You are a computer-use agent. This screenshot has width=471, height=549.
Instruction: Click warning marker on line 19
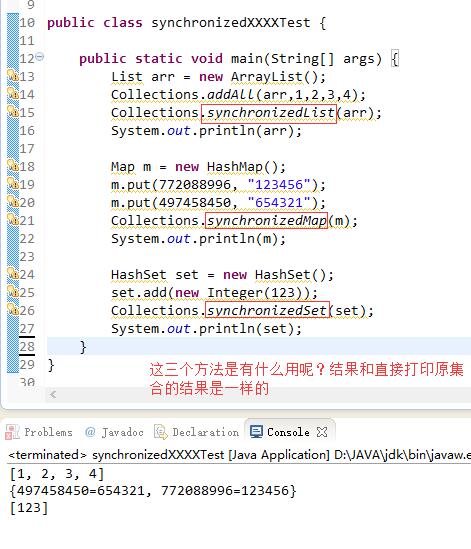13,183
